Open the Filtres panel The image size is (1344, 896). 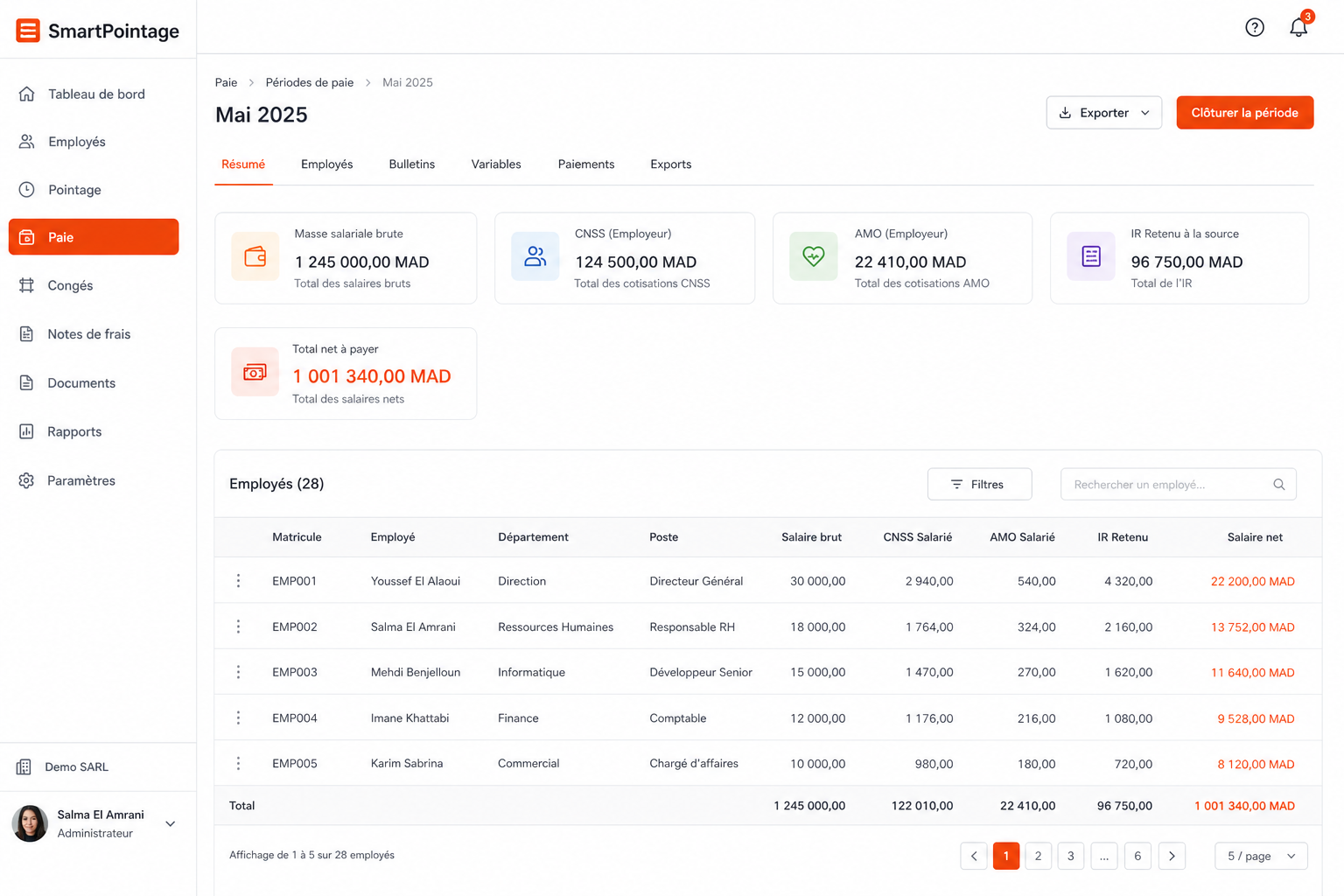(979, 484)
